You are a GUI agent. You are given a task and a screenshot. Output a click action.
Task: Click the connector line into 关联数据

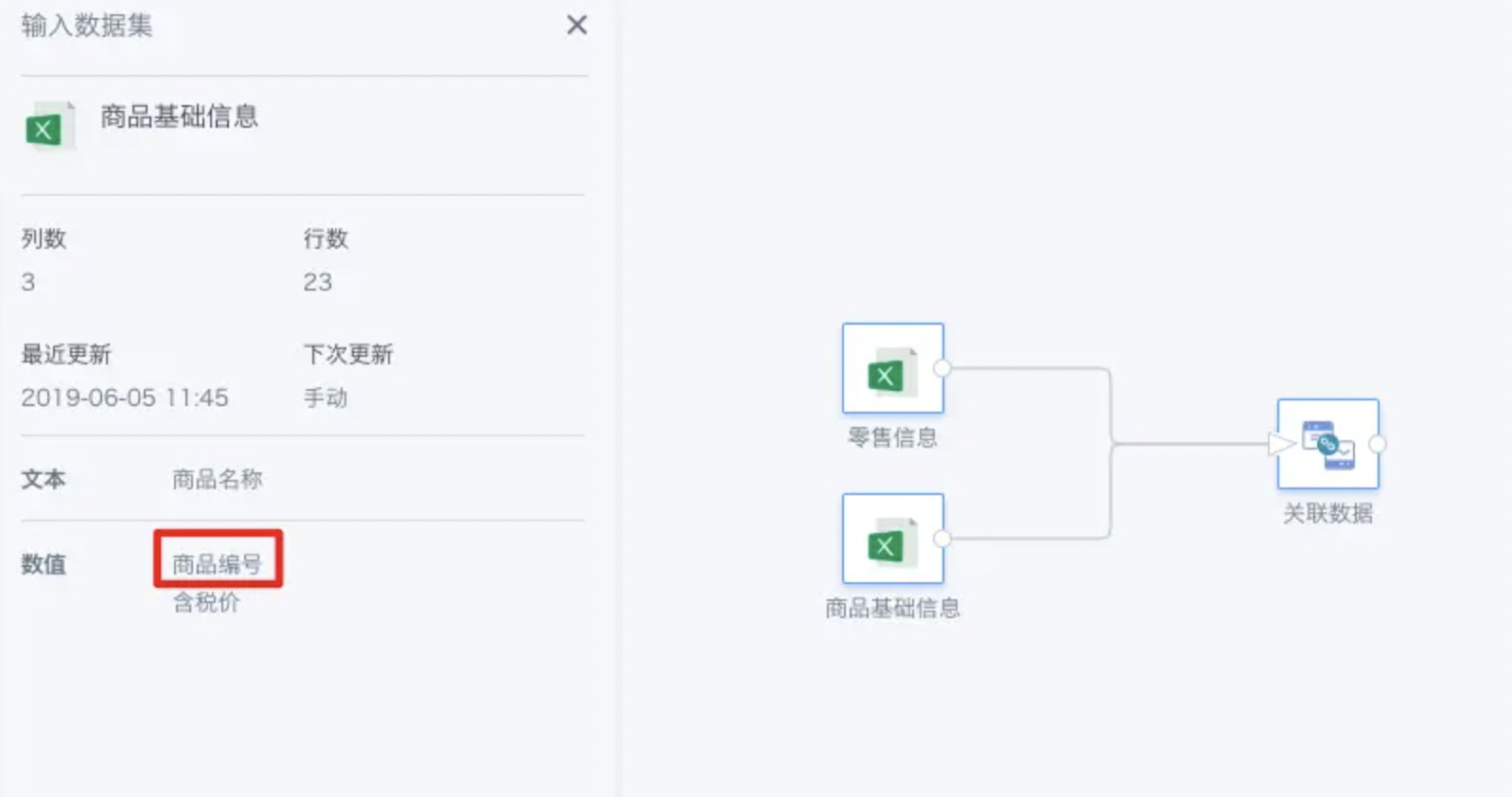[1190, 444]
